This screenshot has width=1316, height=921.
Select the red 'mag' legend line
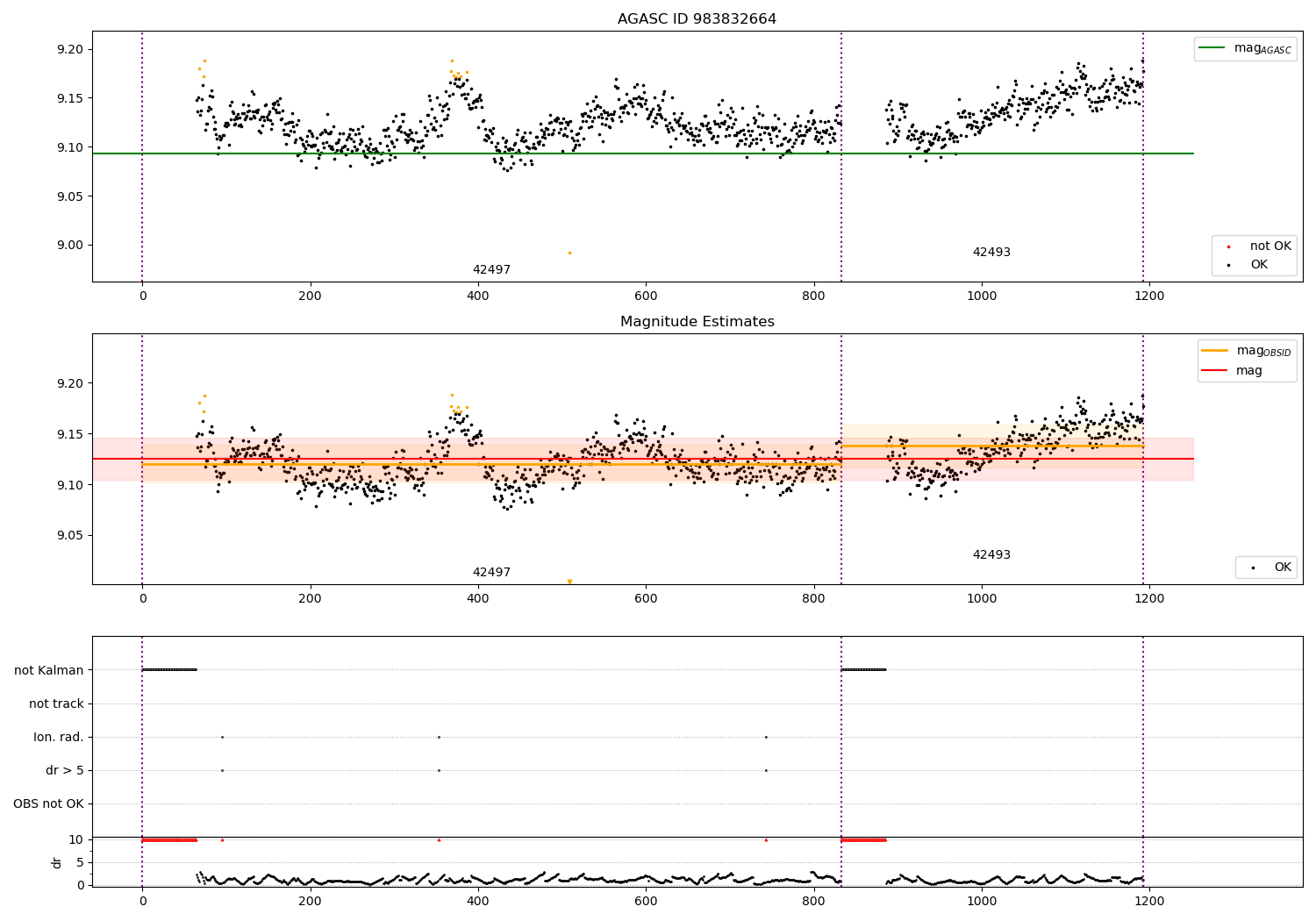(x=1215, y=370)
